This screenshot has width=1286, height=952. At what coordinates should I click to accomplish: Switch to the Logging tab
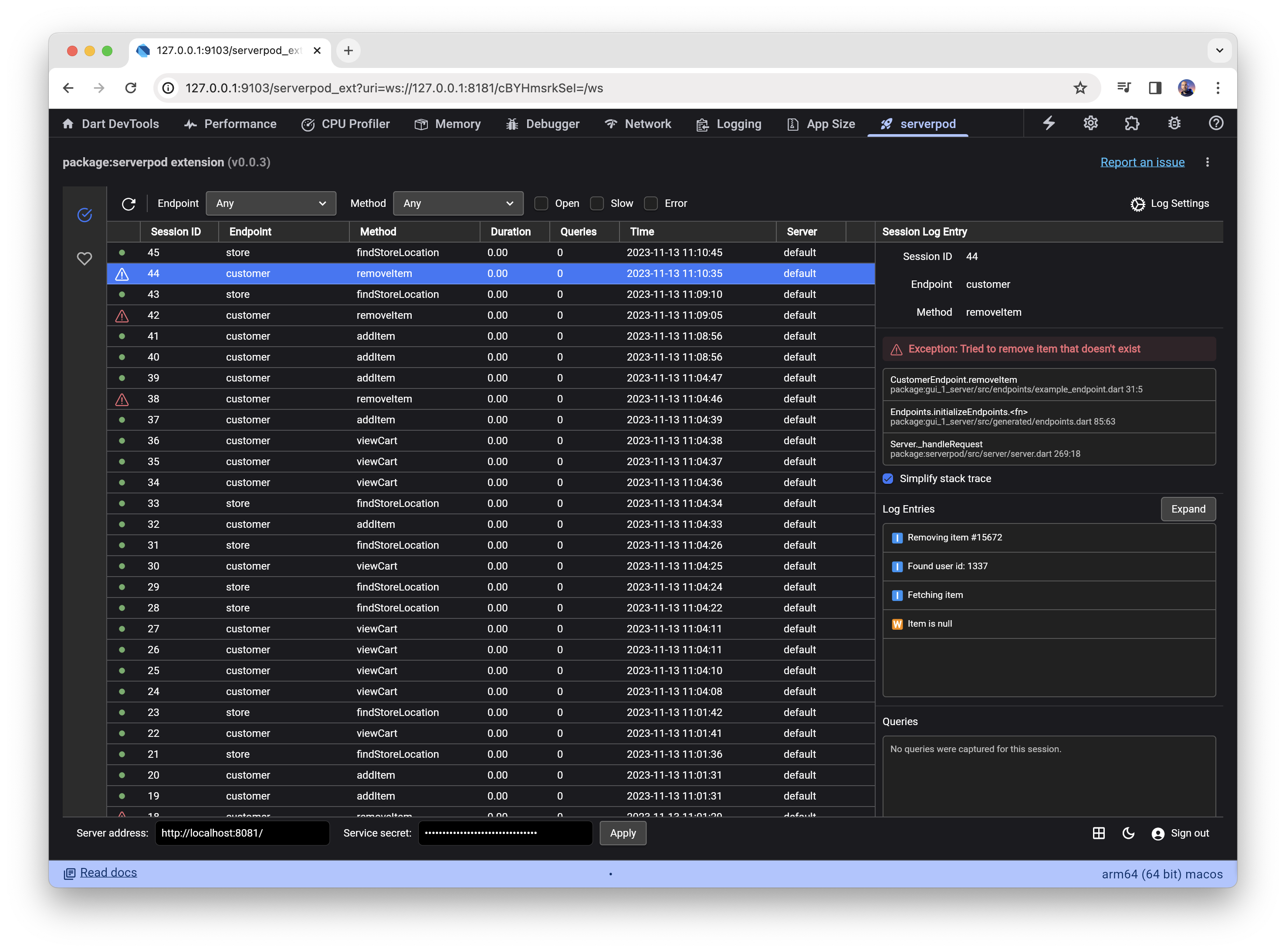[x=728, y=123]
